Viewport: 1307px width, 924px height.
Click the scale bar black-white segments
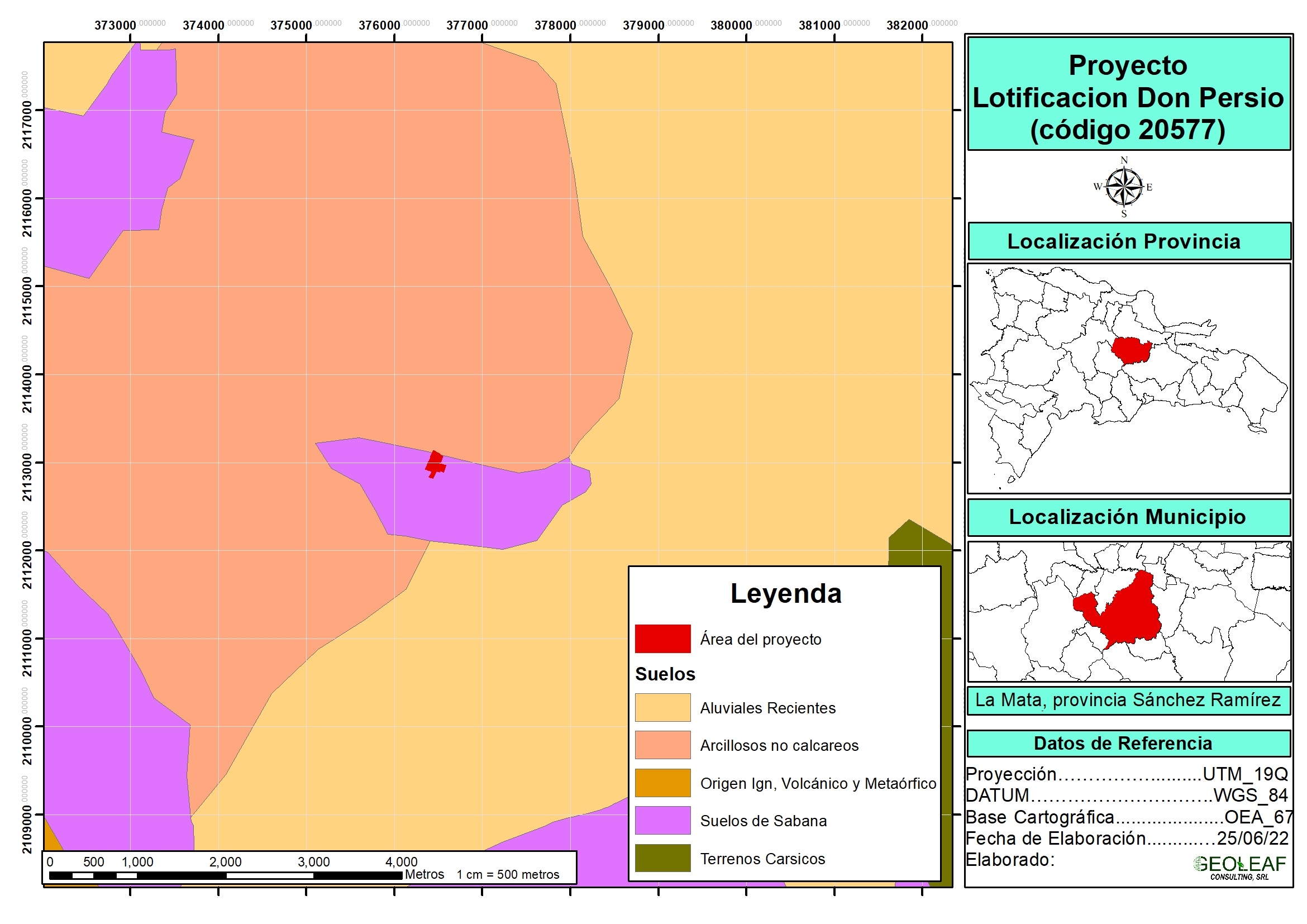click(226, 875)
